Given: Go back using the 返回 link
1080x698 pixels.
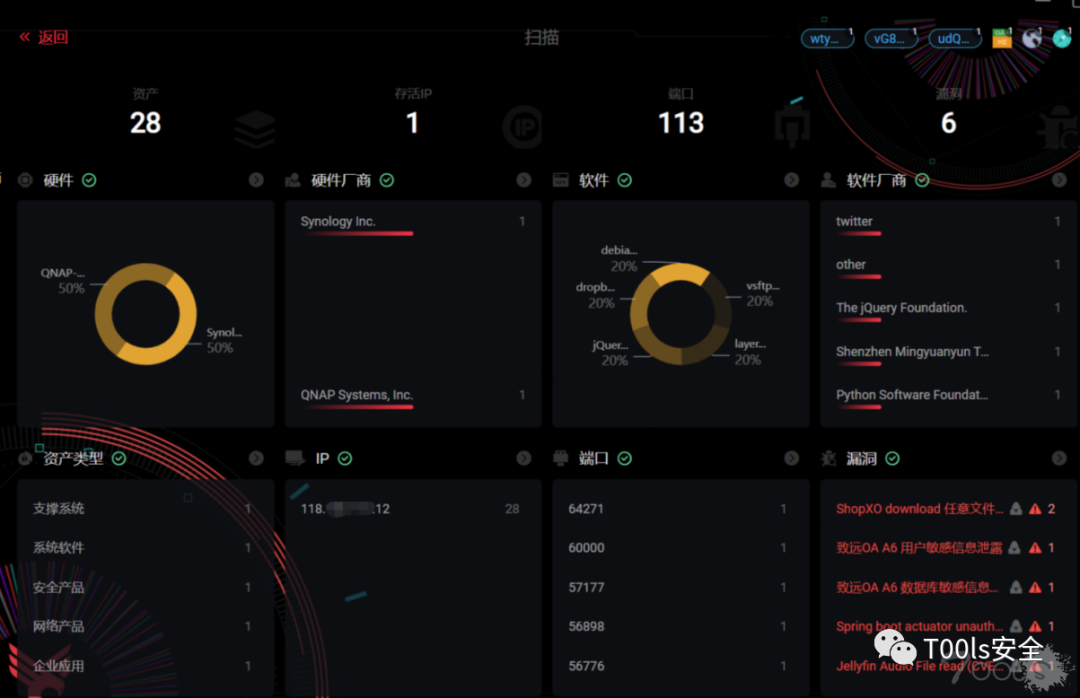Looking at the screenshot, I should pyautogui.click(x=43, y=37).
